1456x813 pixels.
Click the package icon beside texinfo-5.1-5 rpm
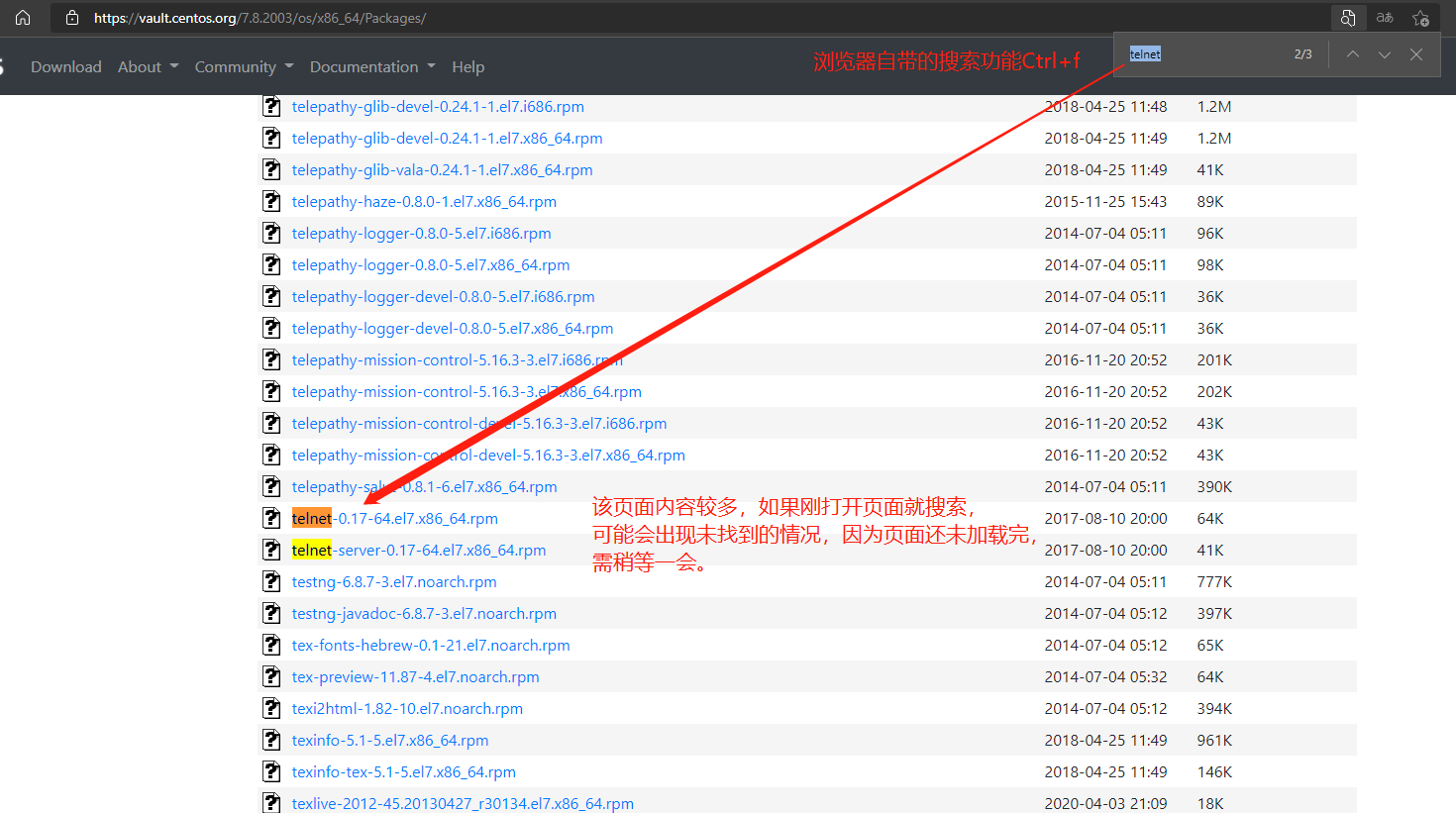point(271,740)
